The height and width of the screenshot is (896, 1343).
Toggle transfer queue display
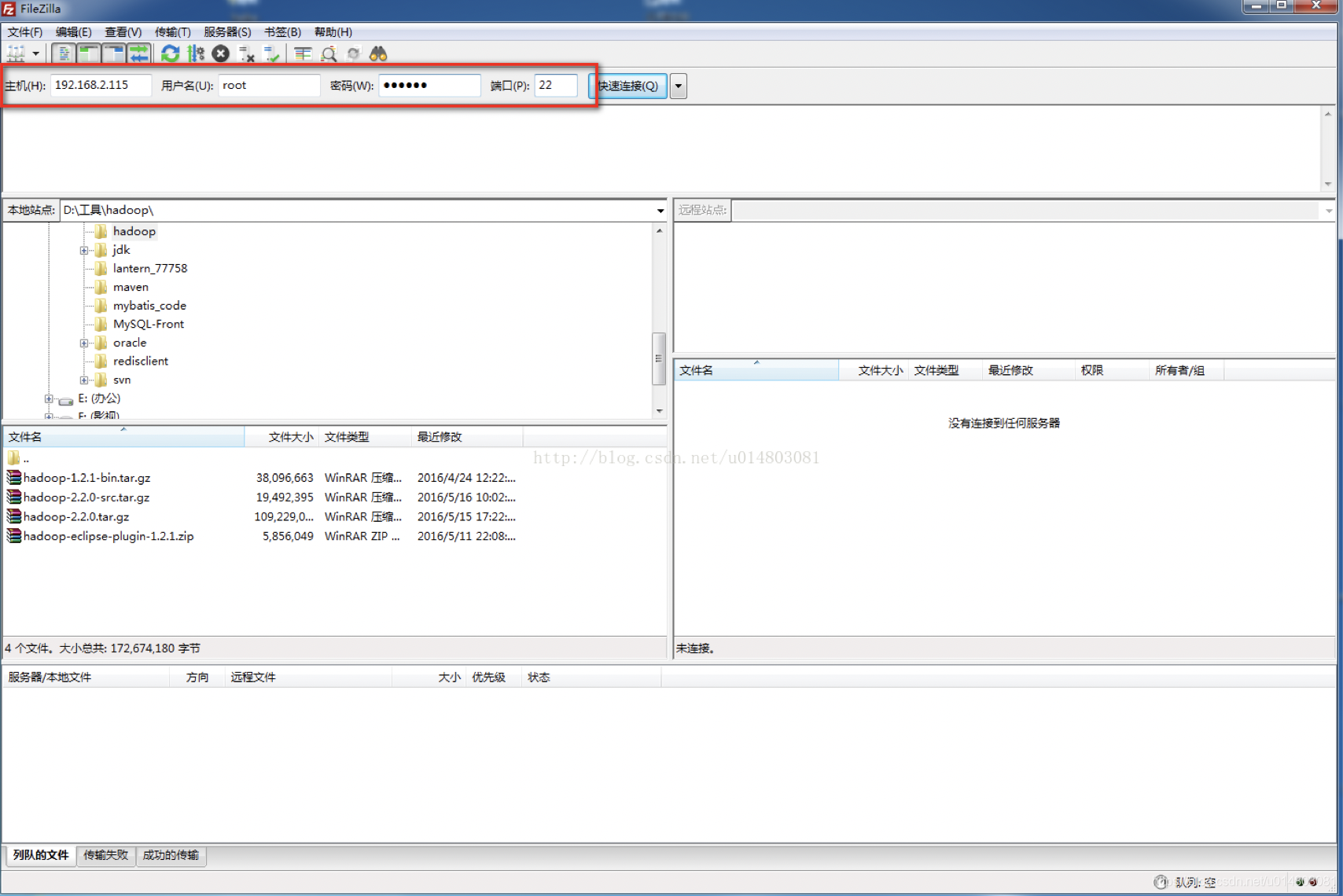click(139, 53)
